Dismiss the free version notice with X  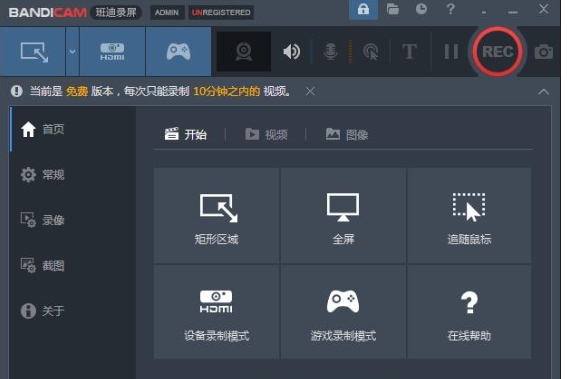coord(310,91)
